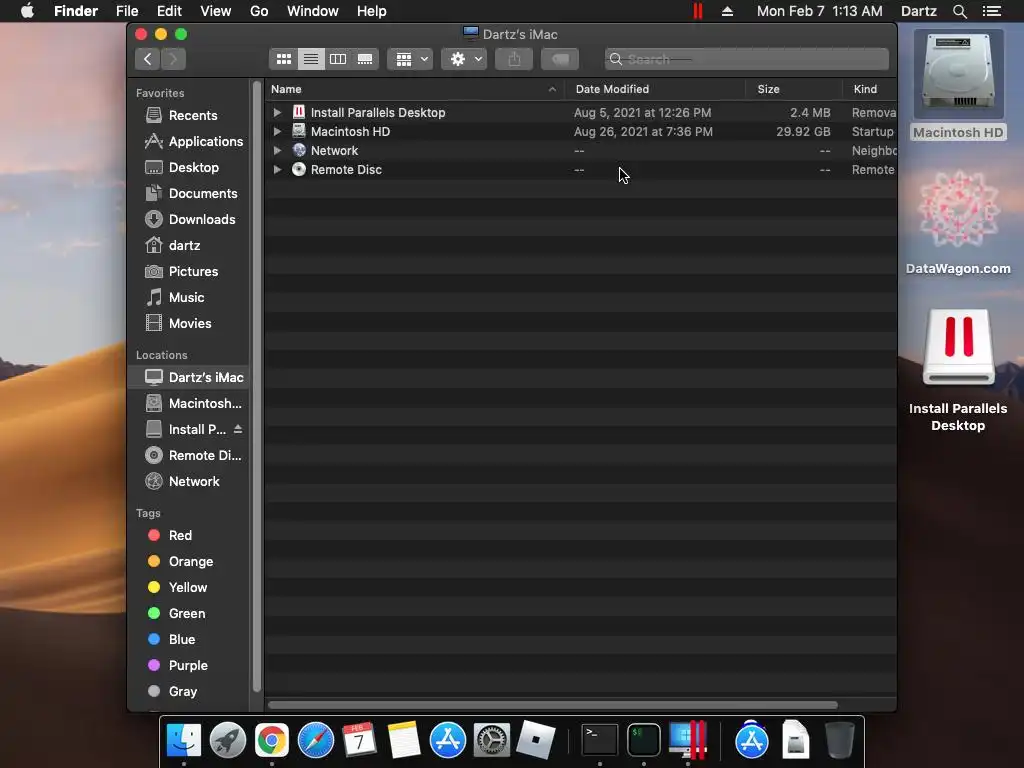Screen dimensions: 1024x768
Task: Open Terminal from the Dock
Action: 600,740
